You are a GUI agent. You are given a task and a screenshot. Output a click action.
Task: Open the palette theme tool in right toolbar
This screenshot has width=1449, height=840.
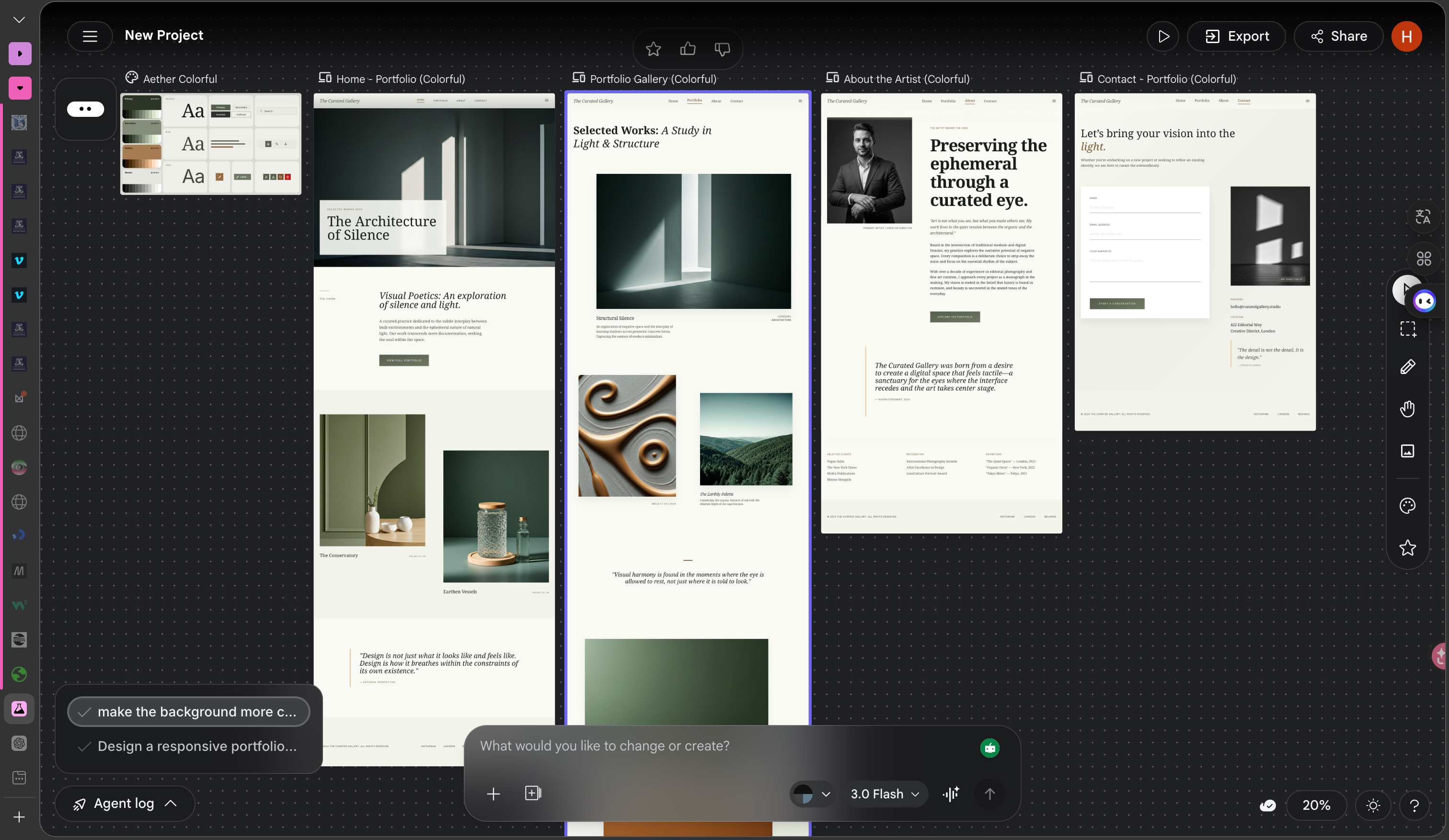click(1407, 506)
